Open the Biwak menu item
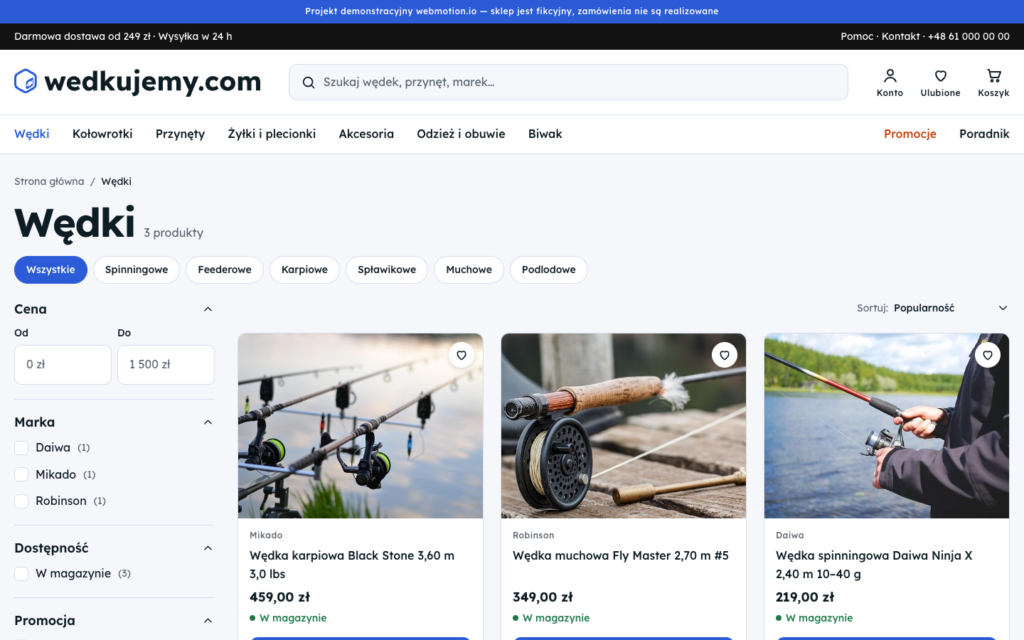Image resolution: width=1024 pixels, height=640 pixels. tap(545, 134)
